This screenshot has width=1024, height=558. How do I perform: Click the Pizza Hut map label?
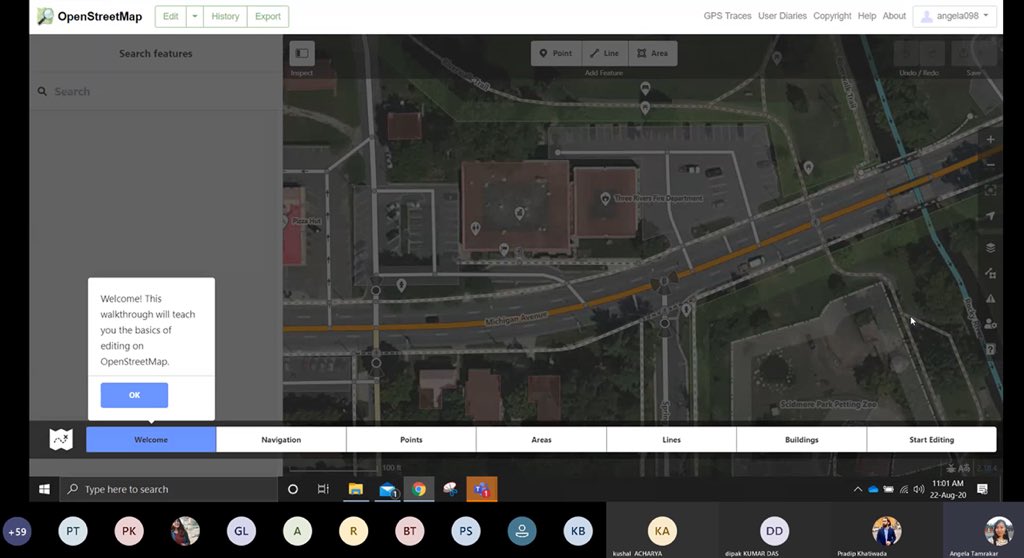pyautogui.click(x=306, y=222)
